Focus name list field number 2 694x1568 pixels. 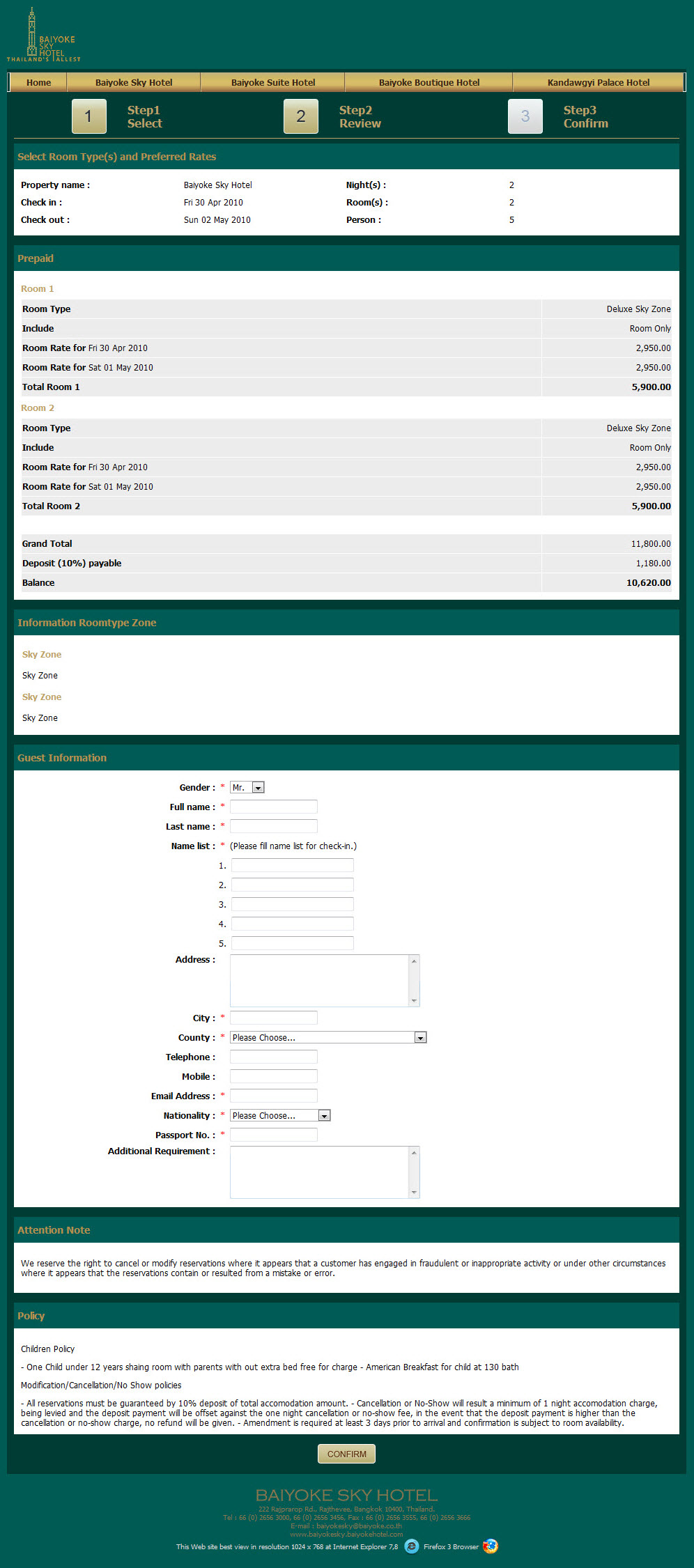point(293,885)
